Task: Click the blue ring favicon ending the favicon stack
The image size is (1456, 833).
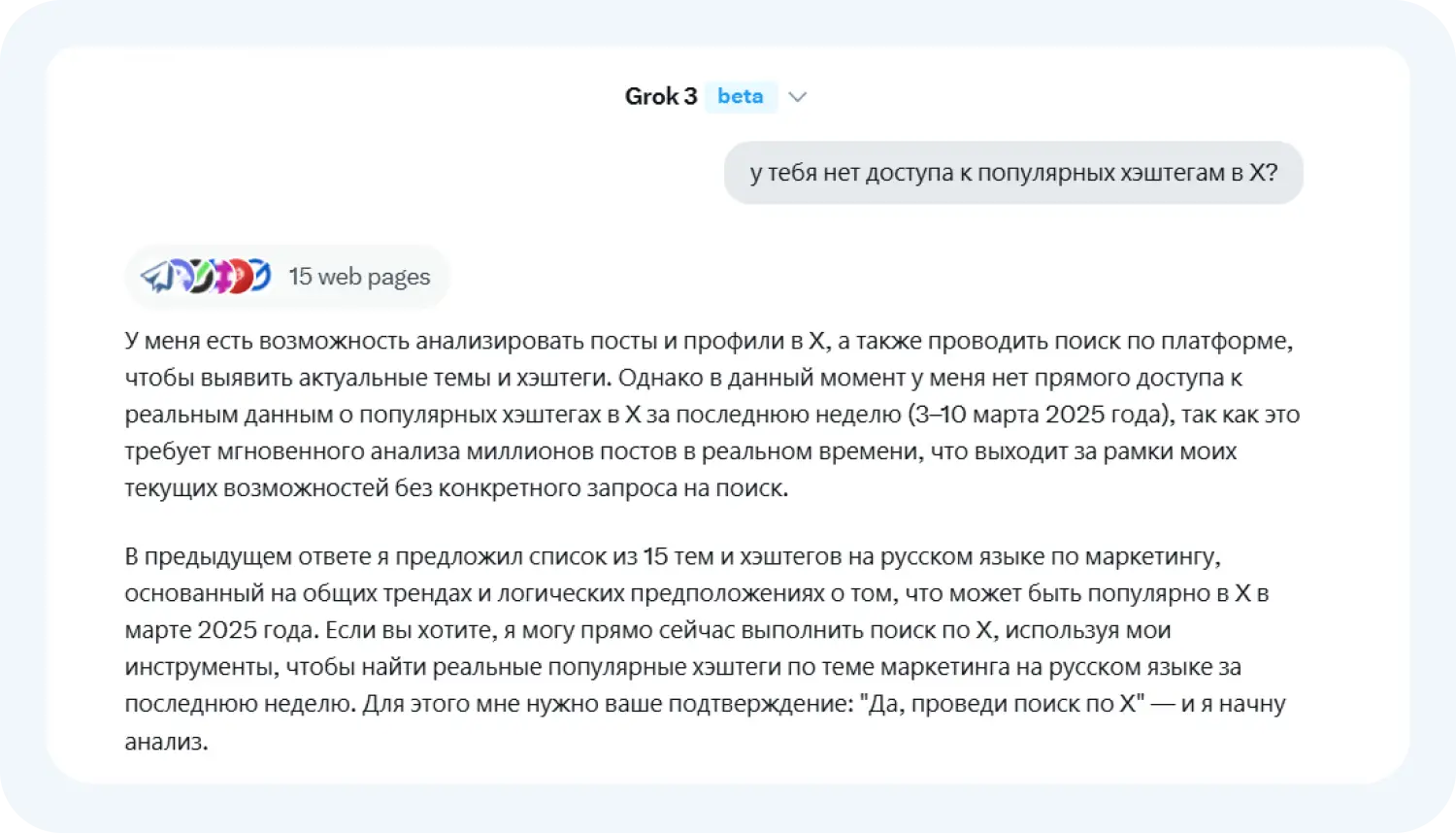Action: coord(259,275)
